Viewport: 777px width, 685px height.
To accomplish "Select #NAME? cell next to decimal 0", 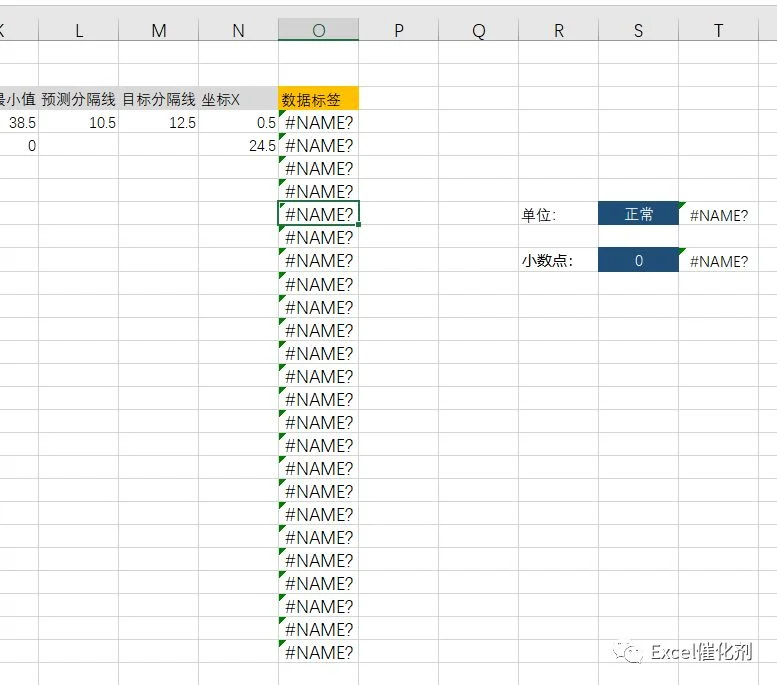I will point(719,261).
